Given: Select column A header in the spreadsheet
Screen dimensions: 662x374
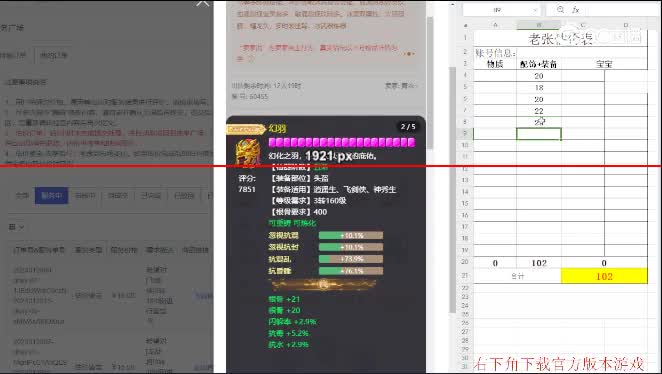Looking at the screenshot, I should (x=495, y=25).
